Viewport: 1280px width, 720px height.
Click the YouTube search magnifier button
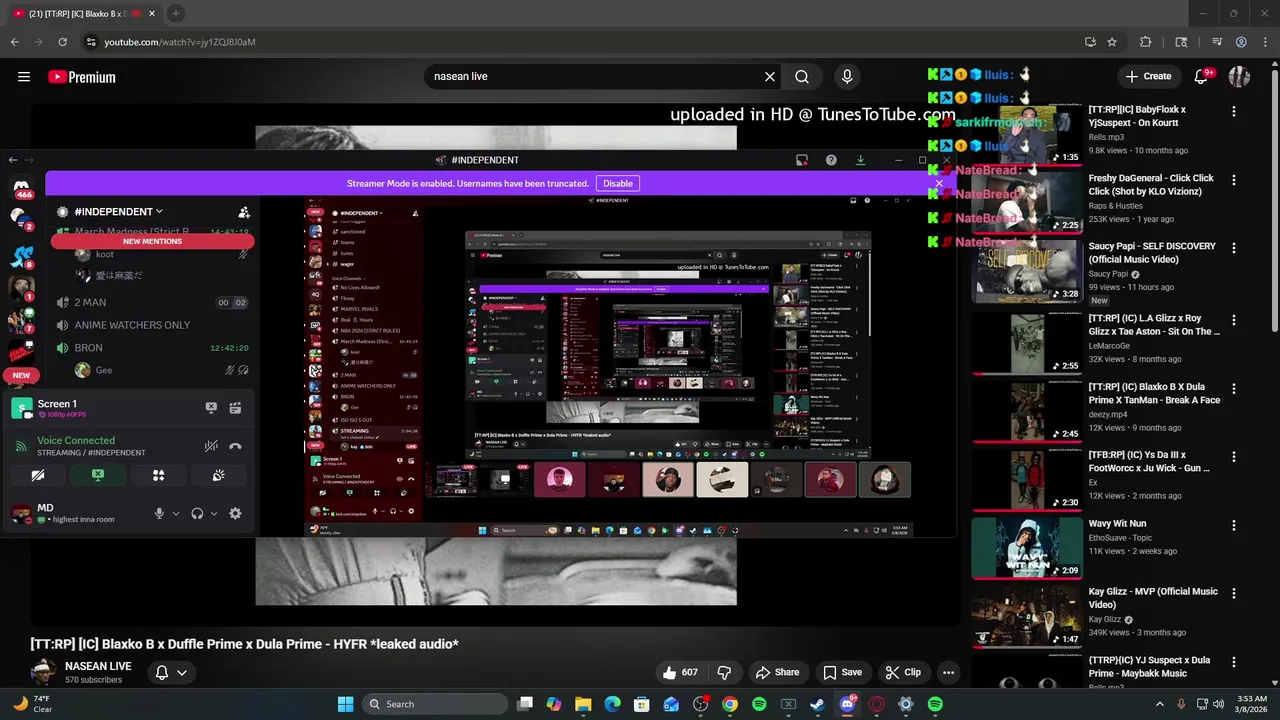[802, 77]
